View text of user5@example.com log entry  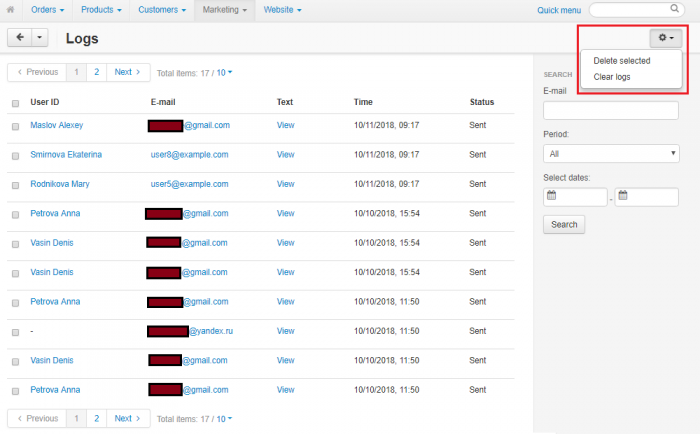[x=285, y=184]
